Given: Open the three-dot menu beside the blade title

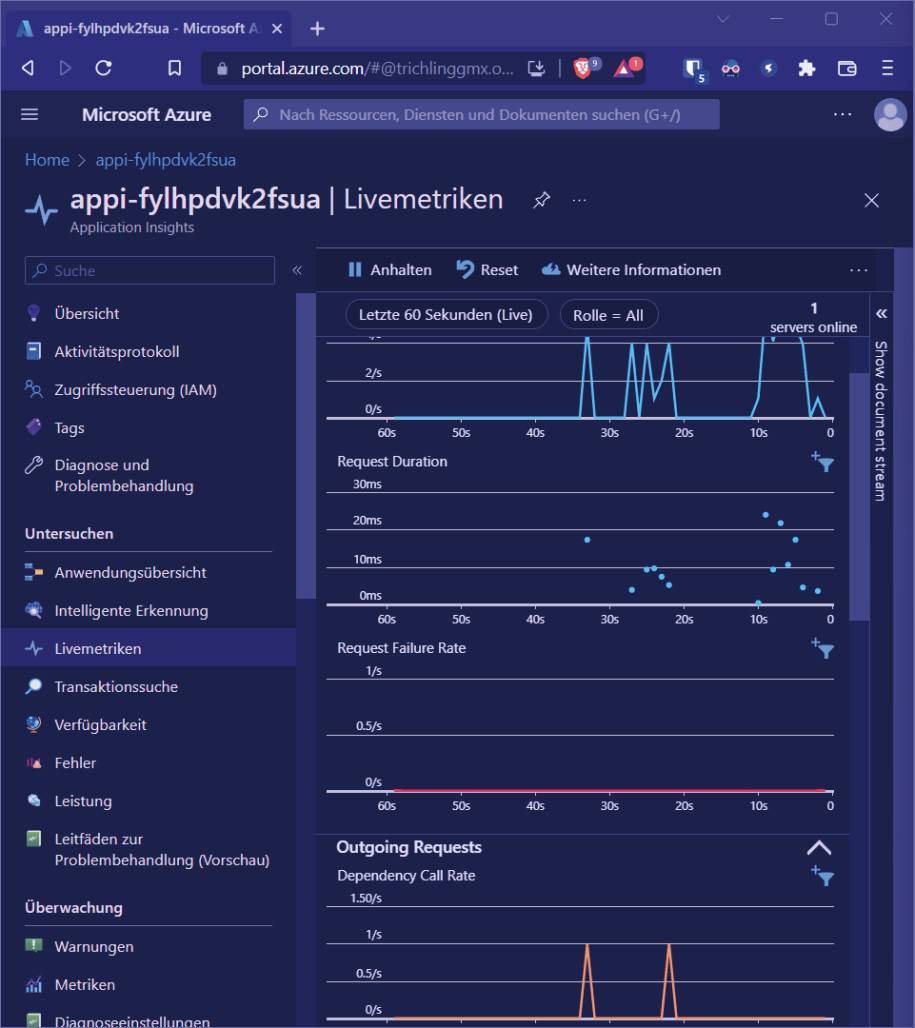Looking at the screenshot, I should [x=579, y=201].
